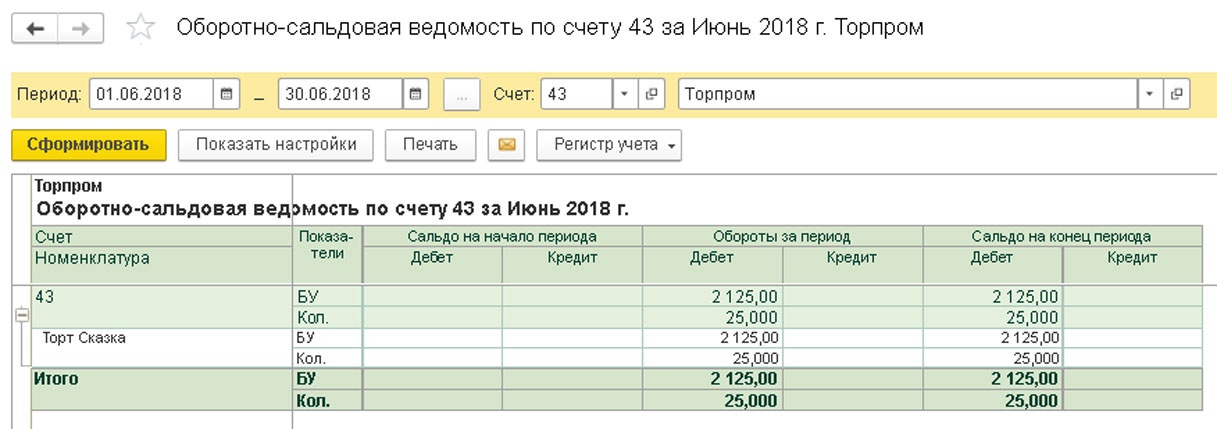Image resolution: width=1217 pixels, height=429 pixels.
Task: Expand the Торпром organization dropdown arrow
Action: click(x=1149, y=94)
